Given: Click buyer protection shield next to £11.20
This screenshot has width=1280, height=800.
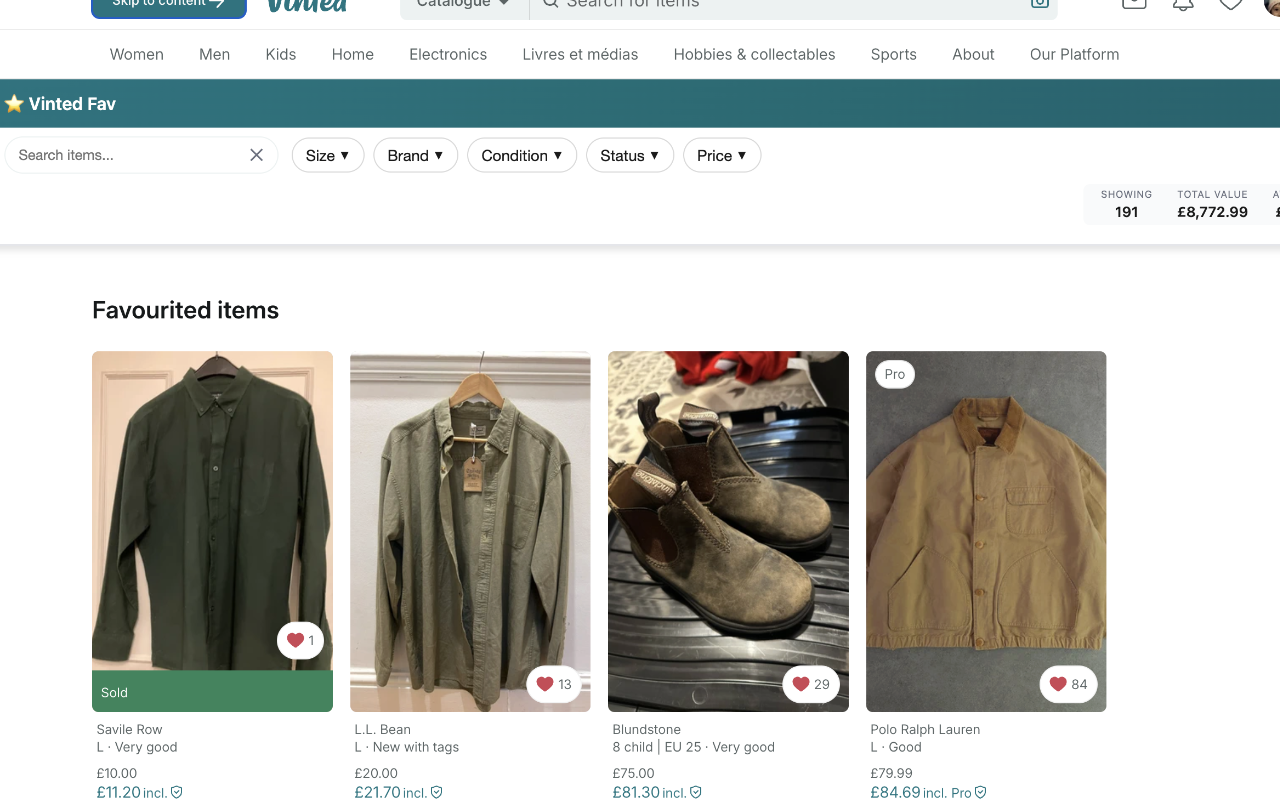Looking at the screenshot, I should (x=177, y=792).
